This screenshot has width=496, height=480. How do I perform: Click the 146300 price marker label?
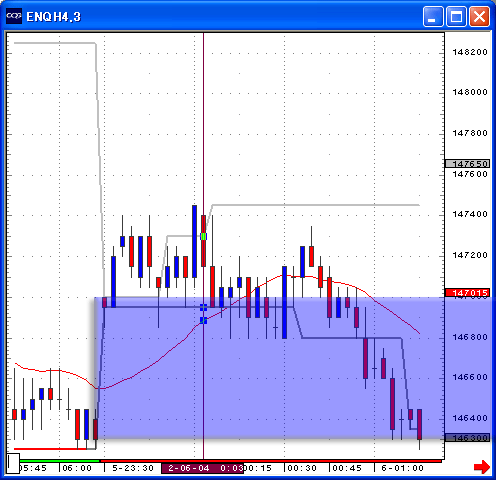467,438
